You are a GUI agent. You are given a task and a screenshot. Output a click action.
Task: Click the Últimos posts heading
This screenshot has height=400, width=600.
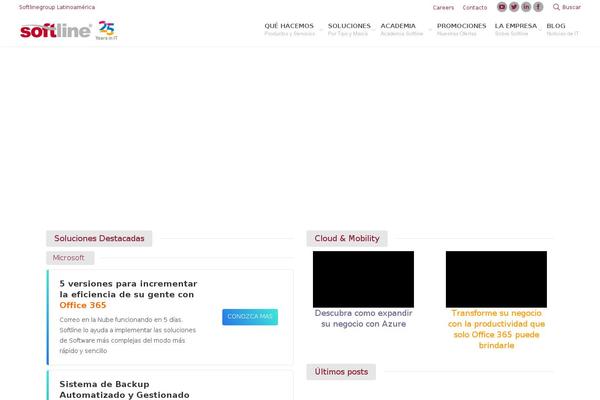(x=341, y=372)
